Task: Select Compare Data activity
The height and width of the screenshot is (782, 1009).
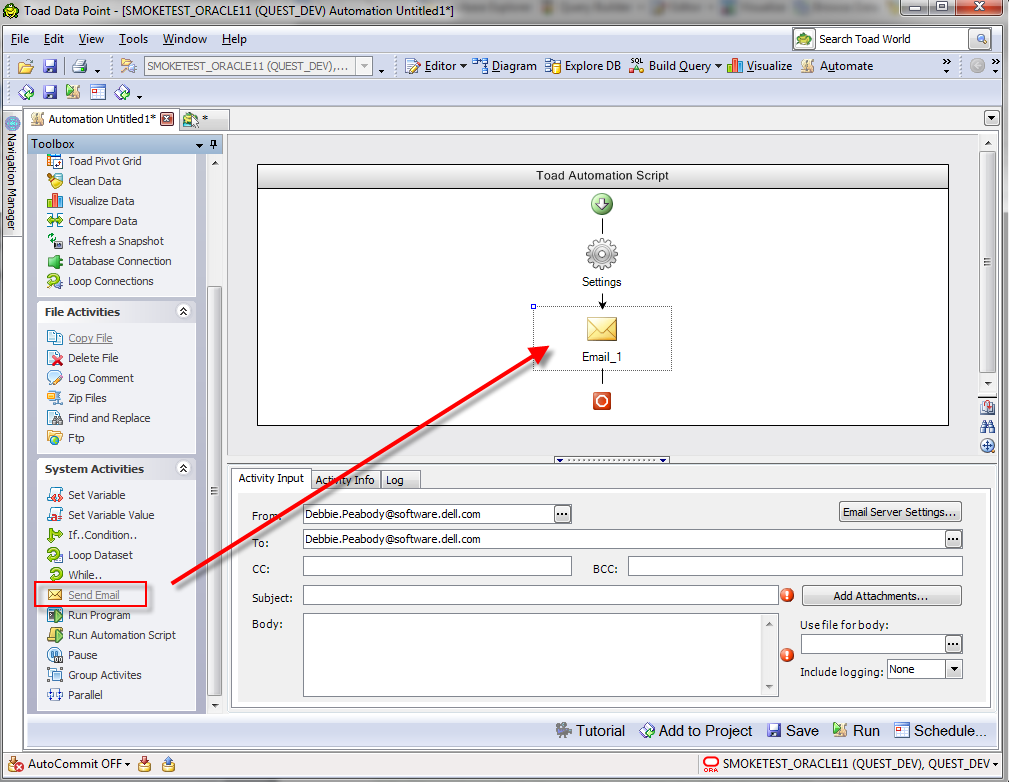Action: (x=92, y=221)
